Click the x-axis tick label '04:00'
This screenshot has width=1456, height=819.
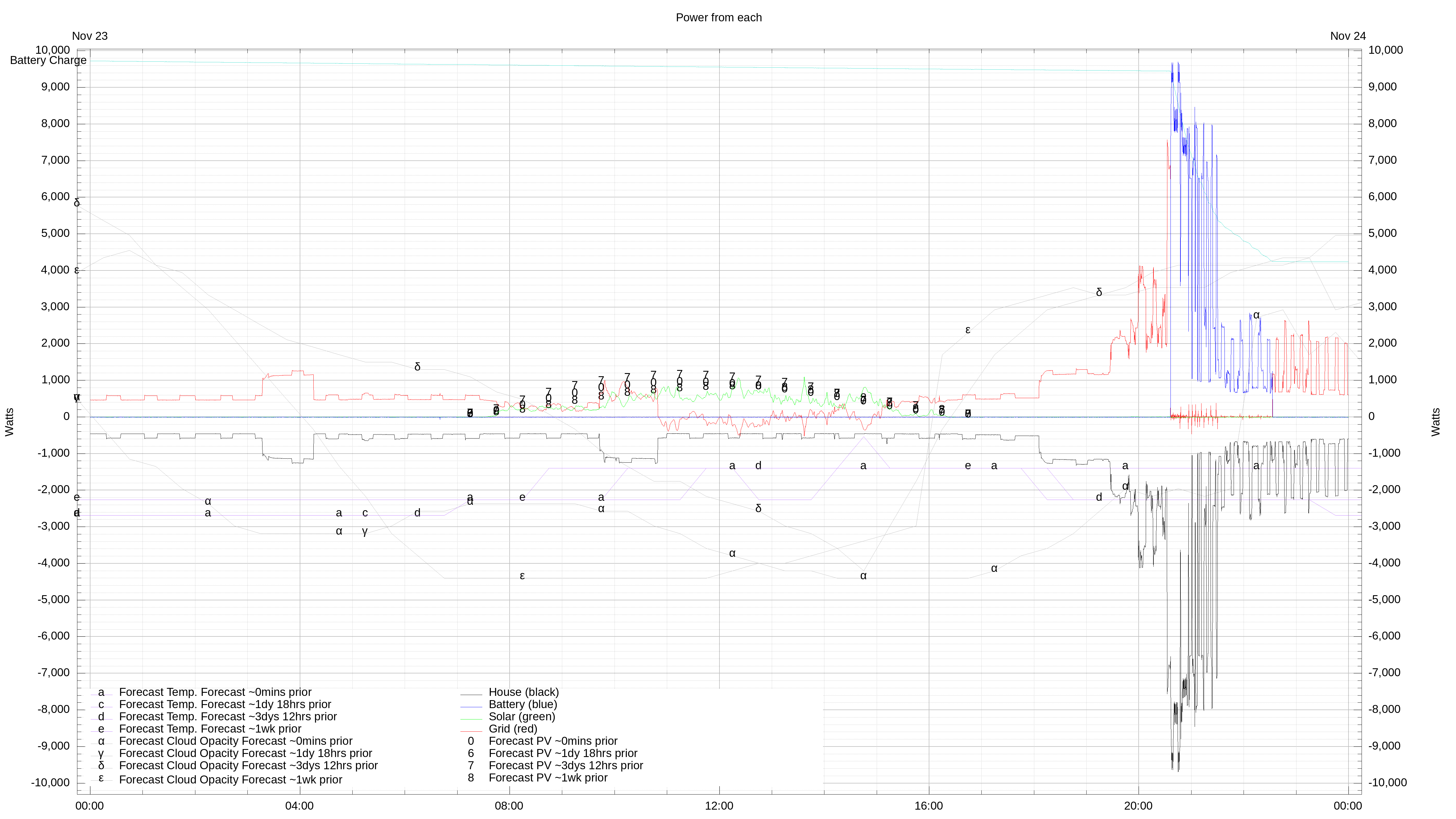(299, 806)
